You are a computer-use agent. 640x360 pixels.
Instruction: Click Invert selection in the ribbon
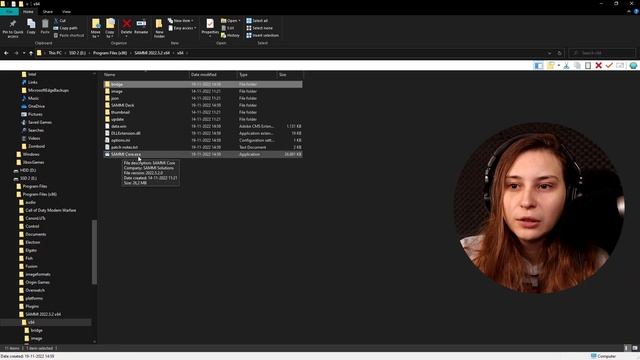pyautogui.click(x=262, y=36)
